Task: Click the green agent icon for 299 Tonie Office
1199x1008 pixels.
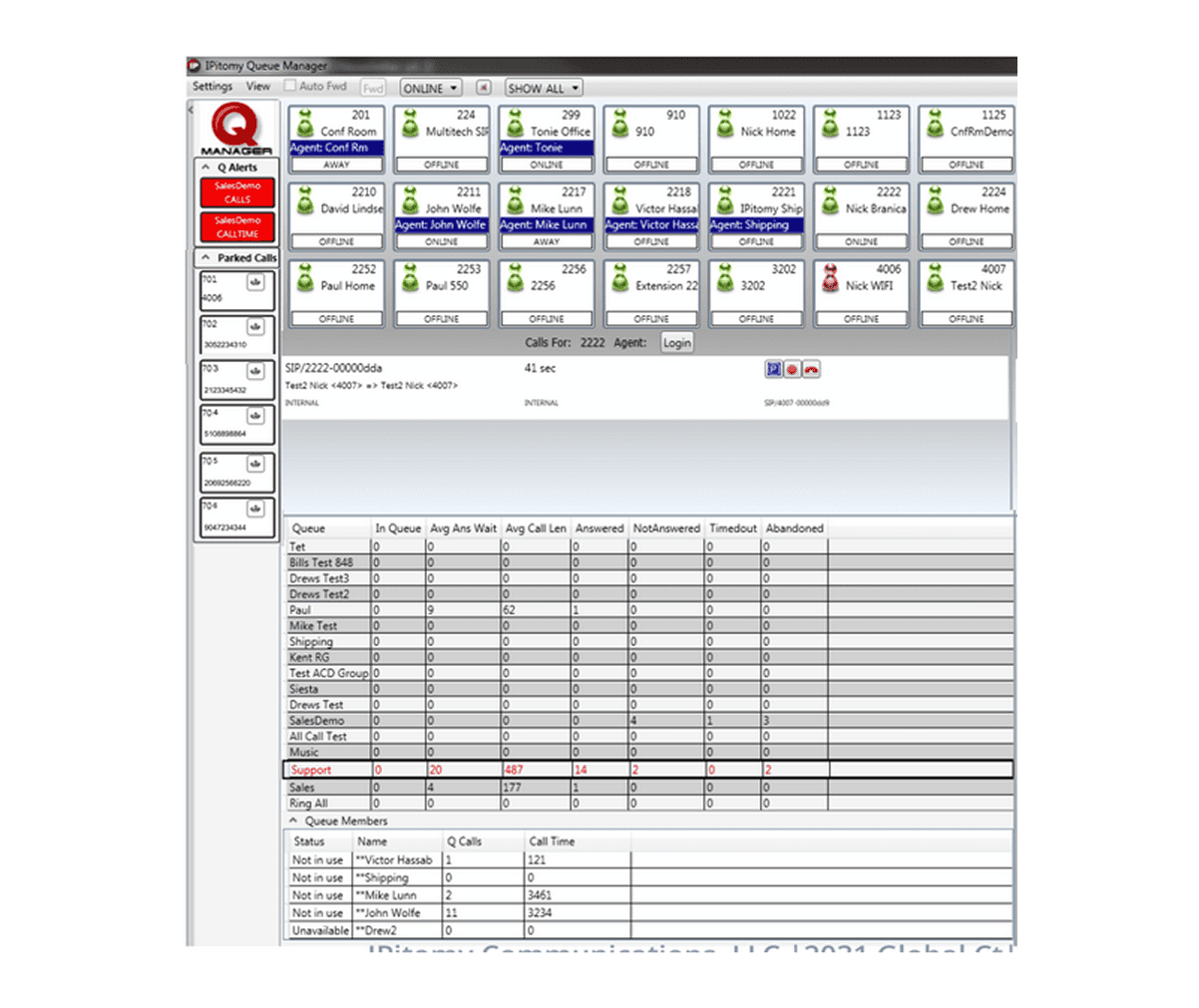Action: (515, 124)
